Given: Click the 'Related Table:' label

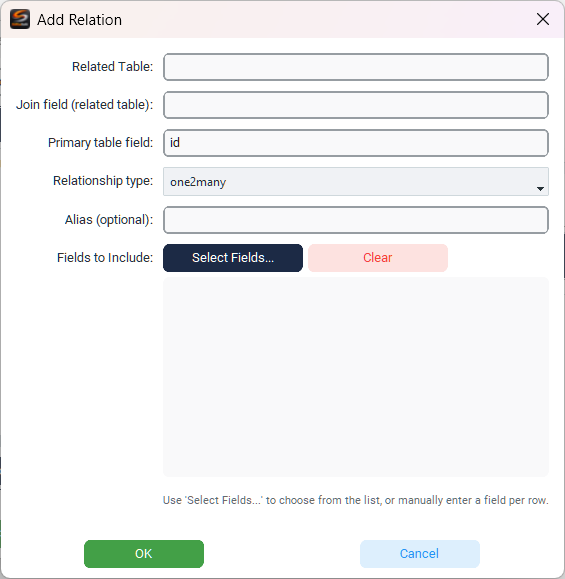Looking at the screenshot, I should pos(112,67).
